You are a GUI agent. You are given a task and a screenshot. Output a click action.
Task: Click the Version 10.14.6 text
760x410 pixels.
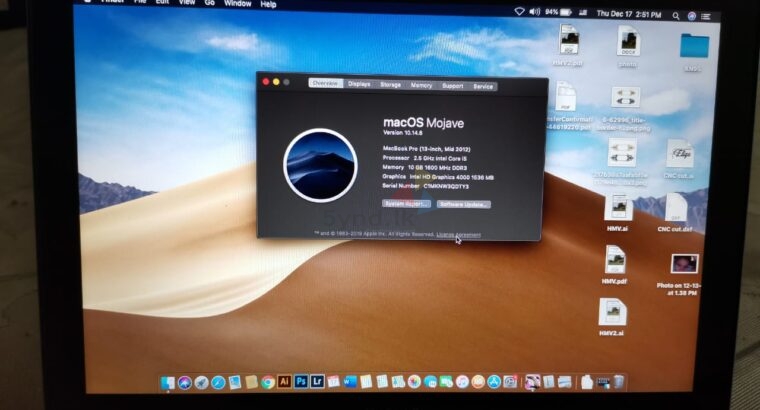pos(403,132)
